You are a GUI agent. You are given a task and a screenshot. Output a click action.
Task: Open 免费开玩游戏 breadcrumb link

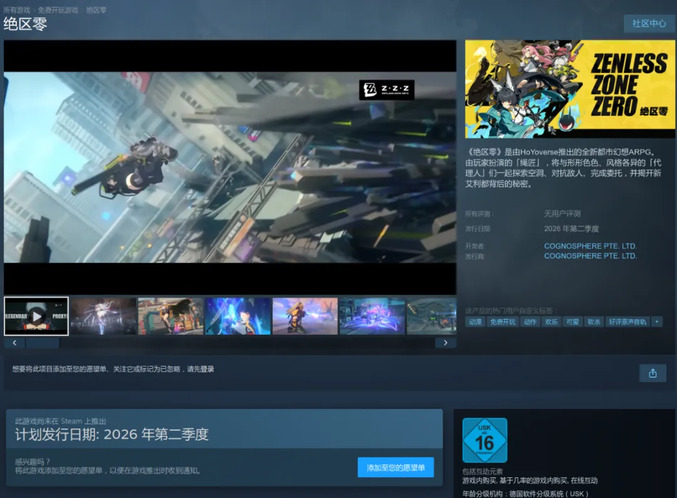pyautogui.click(x=59, y=8)
